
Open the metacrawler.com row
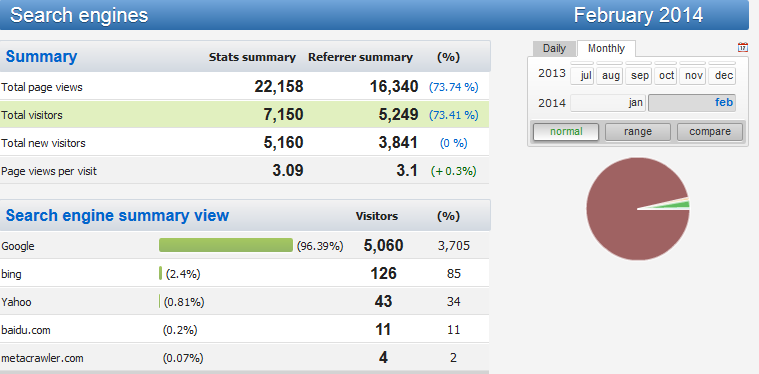pos(244,358)
